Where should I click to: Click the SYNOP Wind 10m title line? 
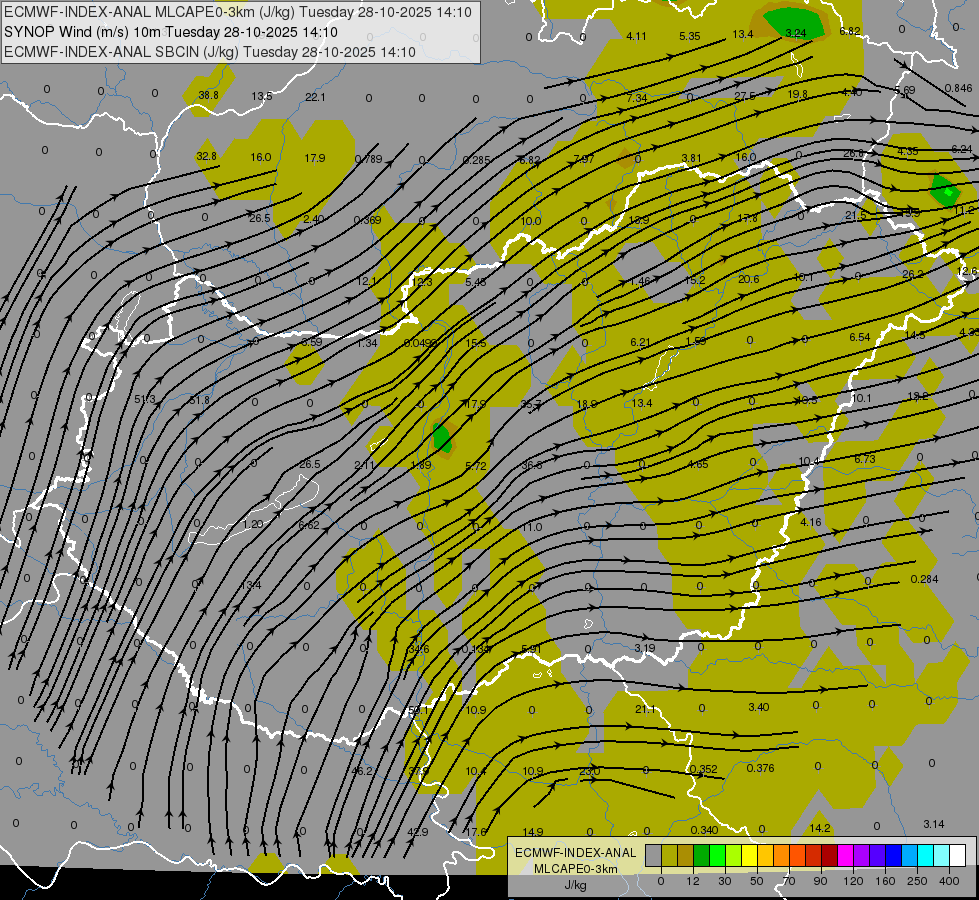[x=170, y=32]
